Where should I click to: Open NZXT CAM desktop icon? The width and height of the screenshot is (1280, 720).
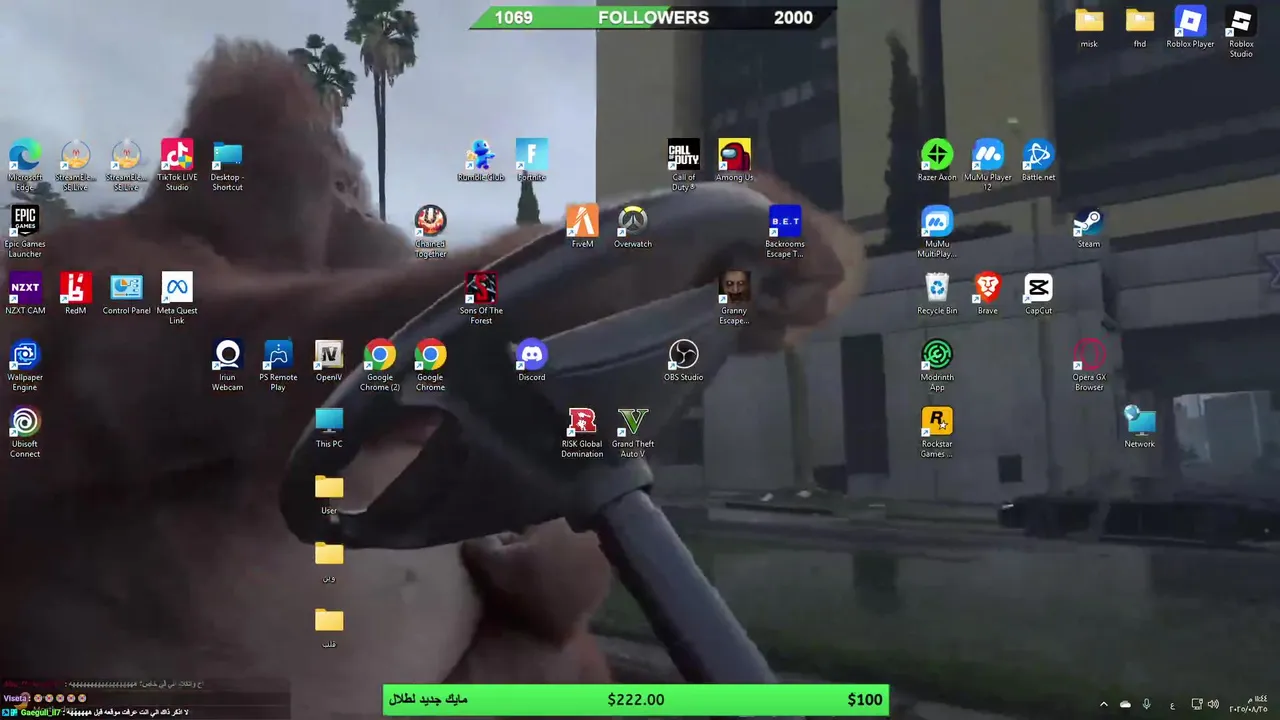tap(25, 293)
